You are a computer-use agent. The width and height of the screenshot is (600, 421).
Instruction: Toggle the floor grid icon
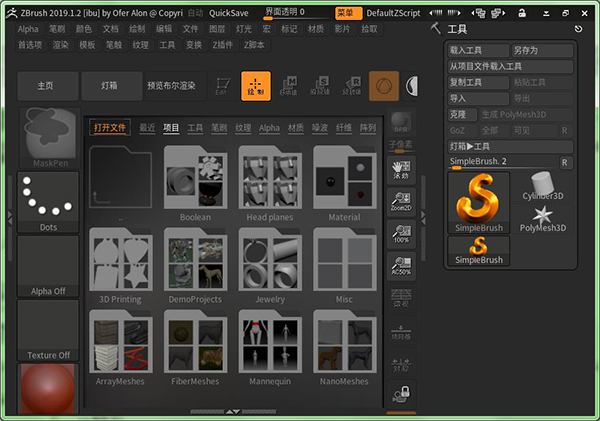pyautogui.click(x=401, y=331)
